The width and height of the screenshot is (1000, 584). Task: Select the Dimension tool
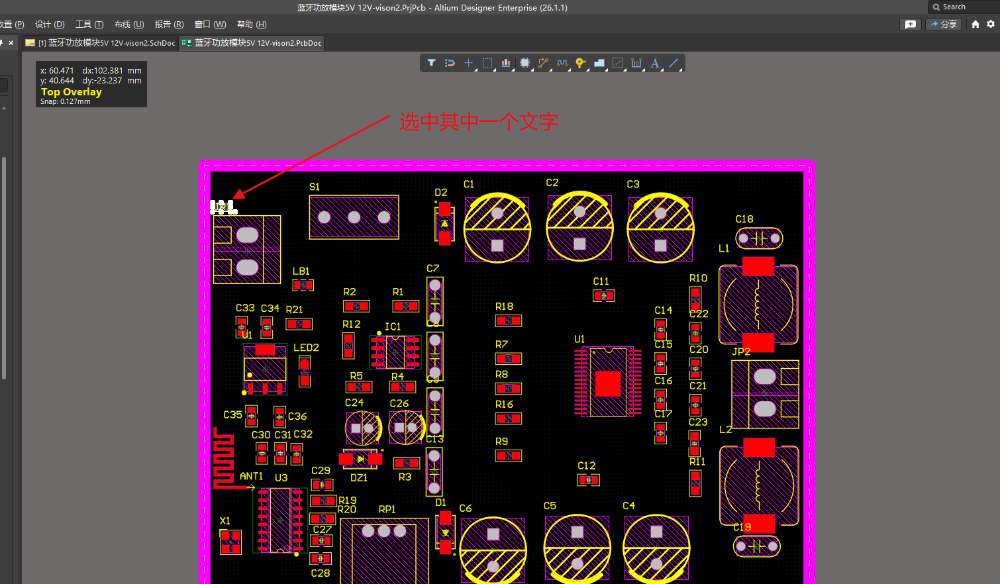[x=636, y=63]
